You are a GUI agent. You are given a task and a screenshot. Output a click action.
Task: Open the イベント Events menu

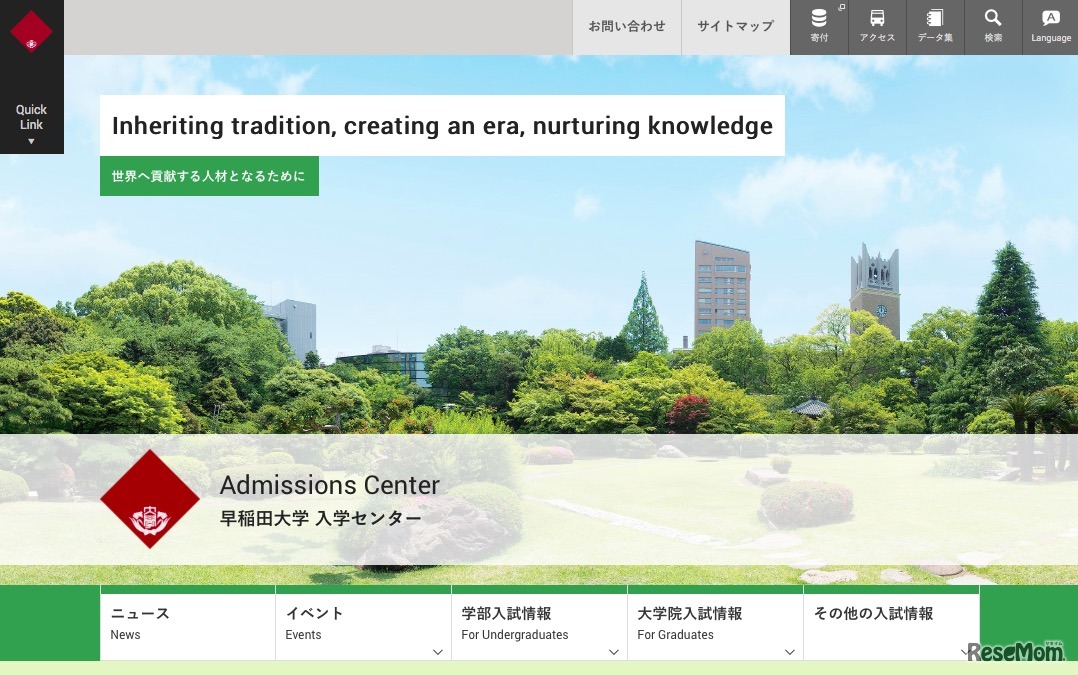pos(363,623)
